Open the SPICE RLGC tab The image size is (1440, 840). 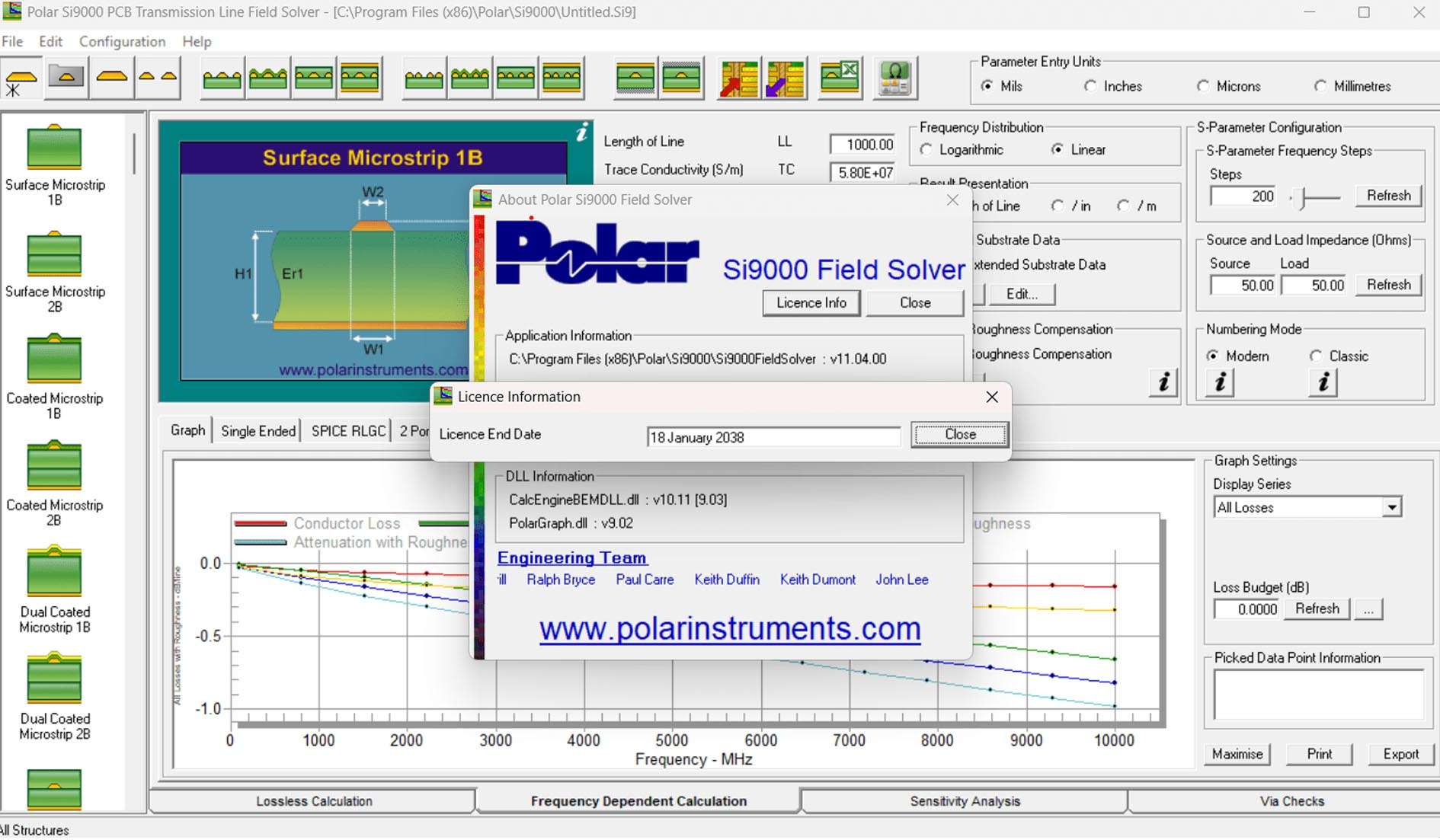point(348,431)
